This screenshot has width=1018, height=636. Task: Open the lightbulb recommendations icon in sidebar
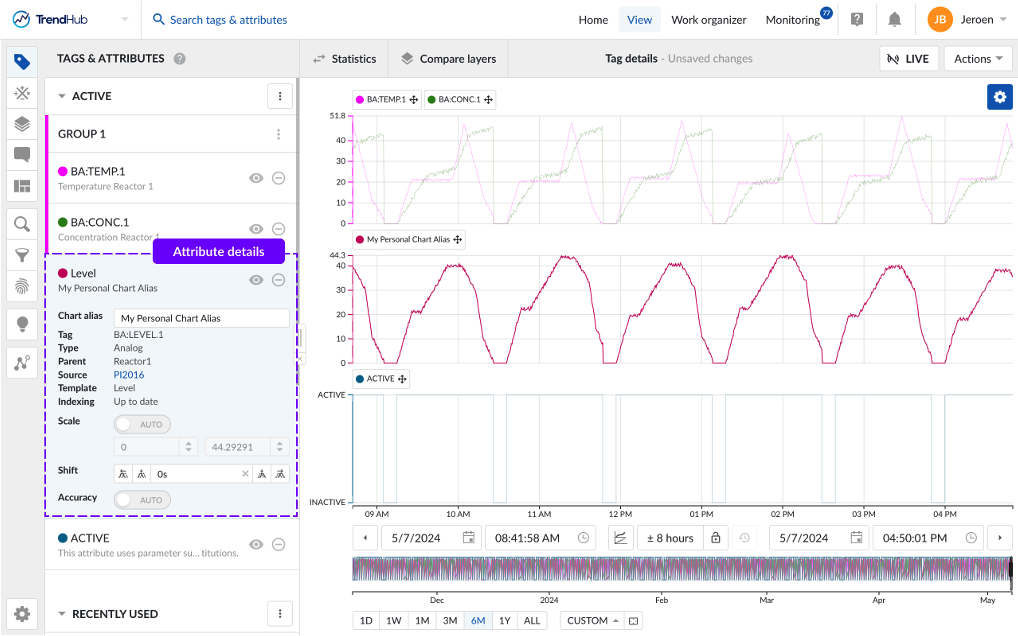point(22,324)
